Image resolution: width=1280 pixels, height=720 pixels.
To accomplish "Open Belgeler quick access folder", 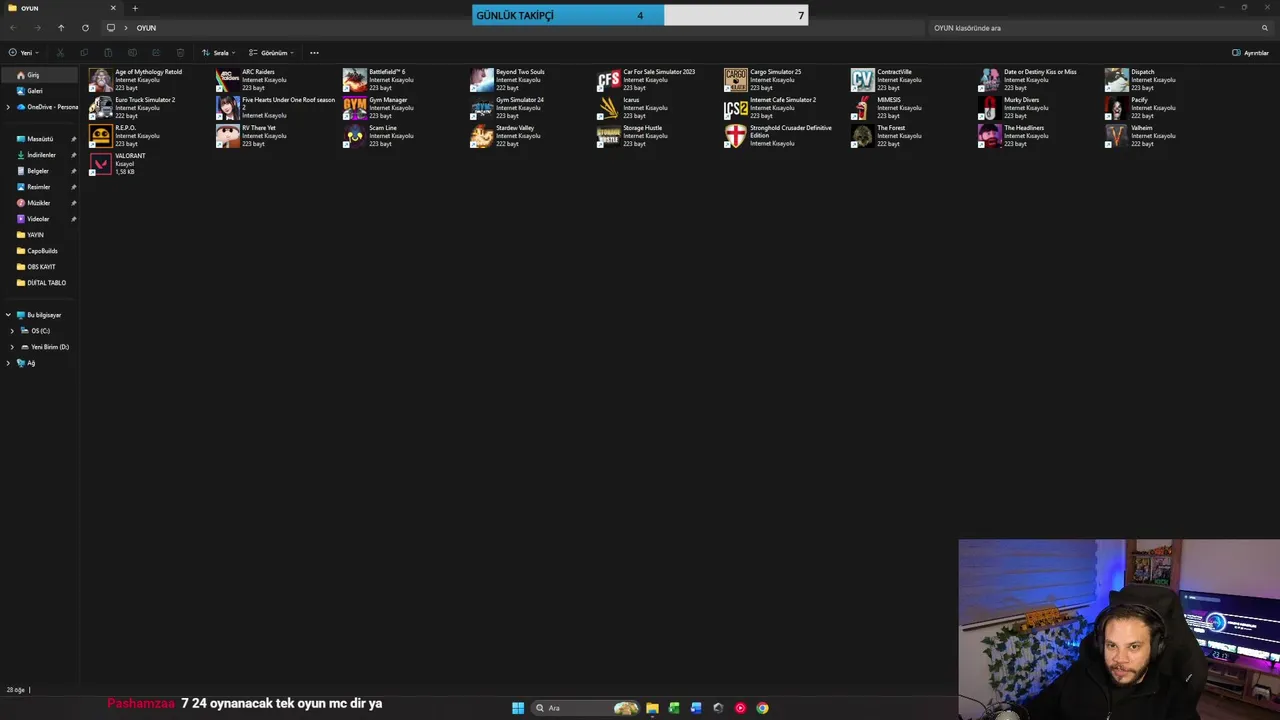I will [x=40, y=171].
